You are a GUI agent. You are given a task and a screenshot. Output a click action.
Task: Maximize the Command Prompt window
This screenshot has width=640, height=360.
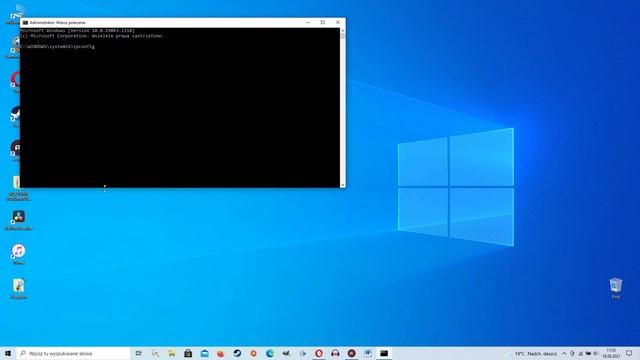322,22
